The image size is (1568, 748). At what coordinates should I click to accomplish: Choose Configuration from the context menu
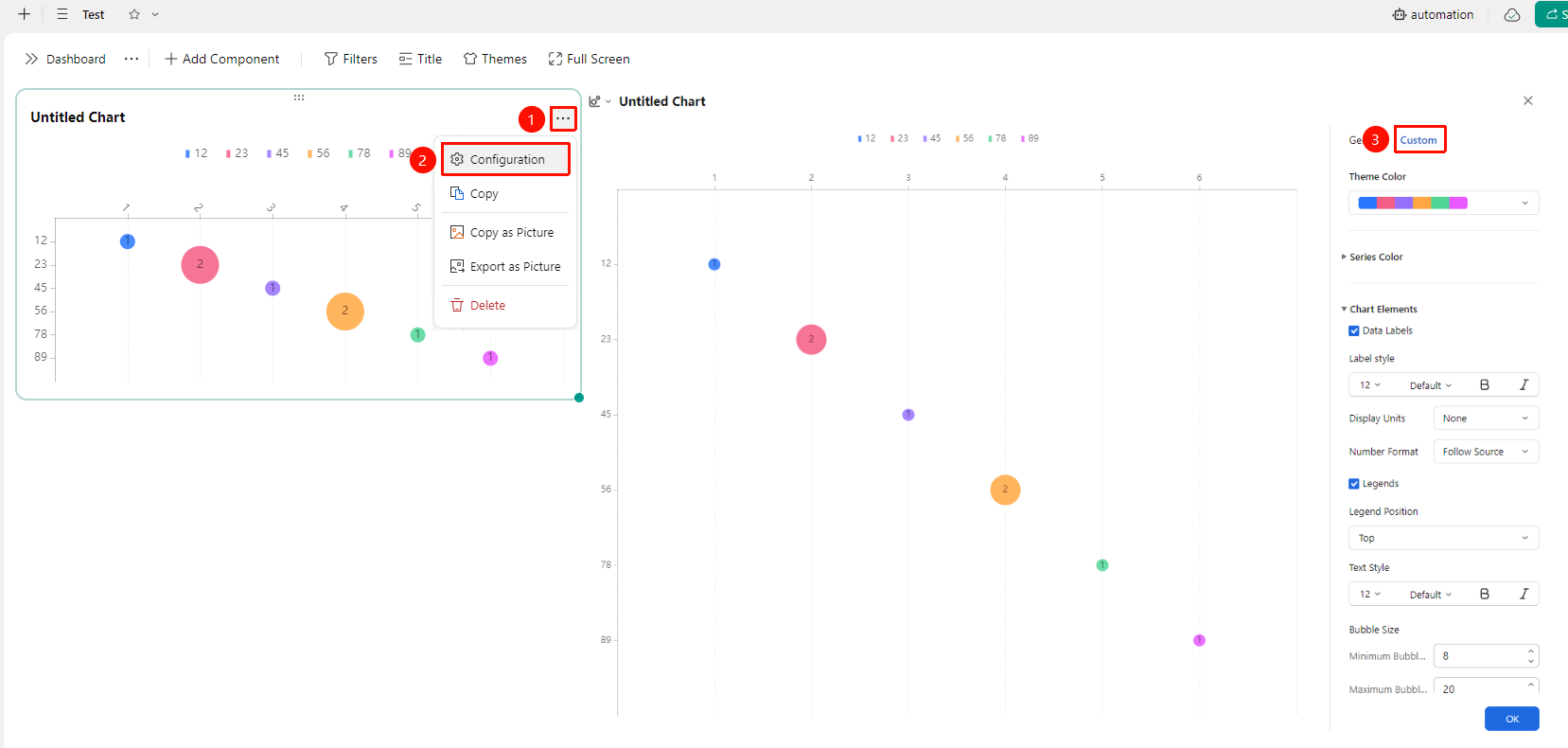[x=505, y=159]
